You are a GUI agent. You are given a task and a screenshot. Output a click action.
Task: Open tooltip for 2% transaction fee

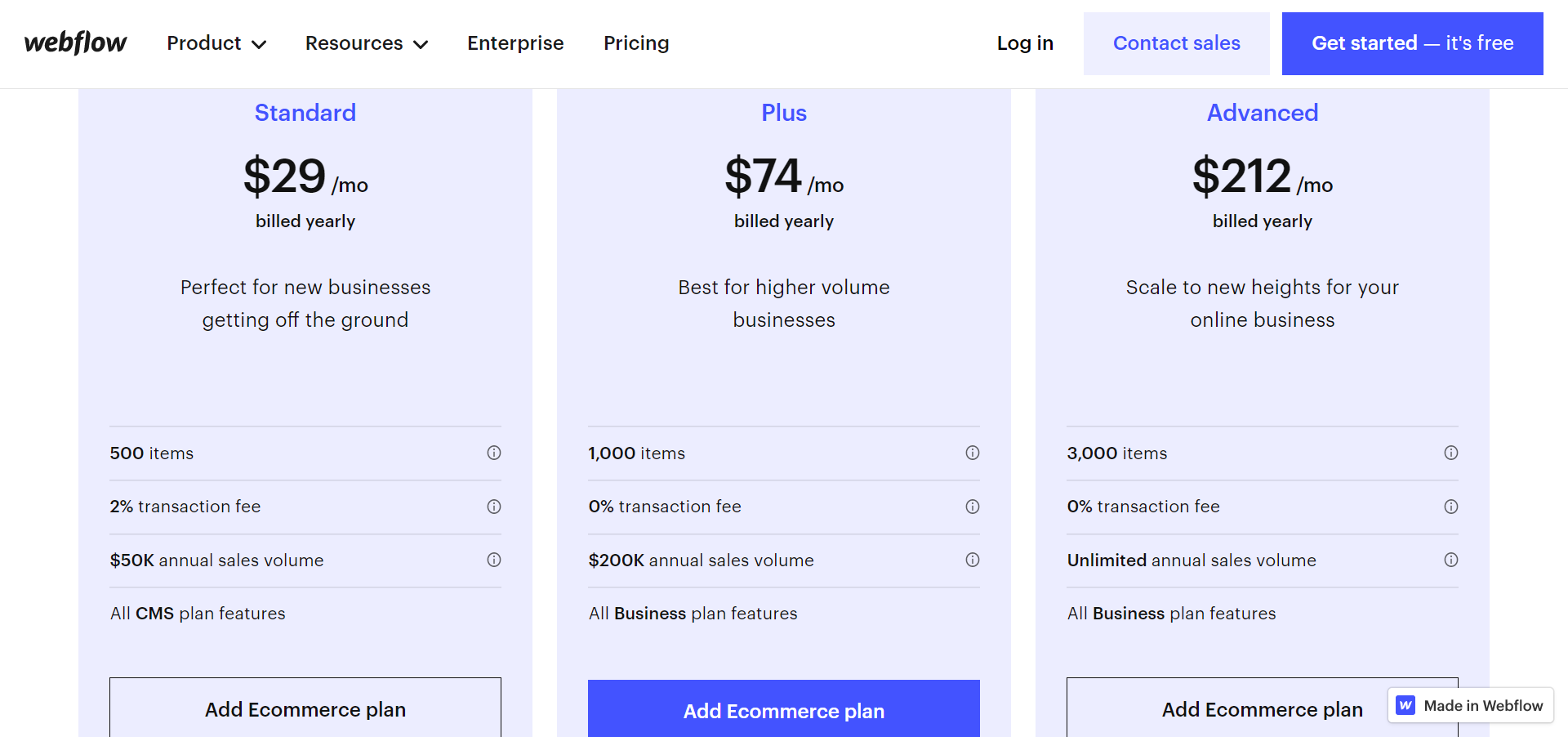[494, 507]
